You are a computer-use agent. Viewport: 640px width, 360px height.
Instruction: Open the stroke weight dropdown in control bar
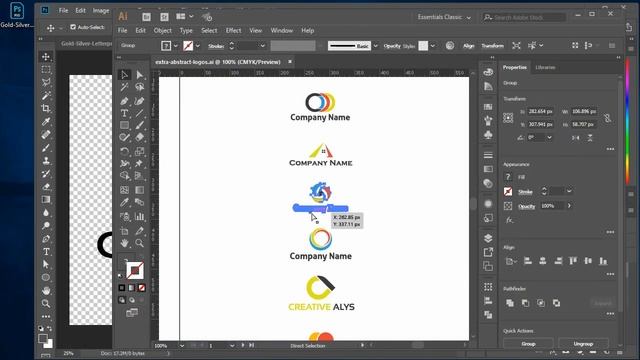pos(262,46)
